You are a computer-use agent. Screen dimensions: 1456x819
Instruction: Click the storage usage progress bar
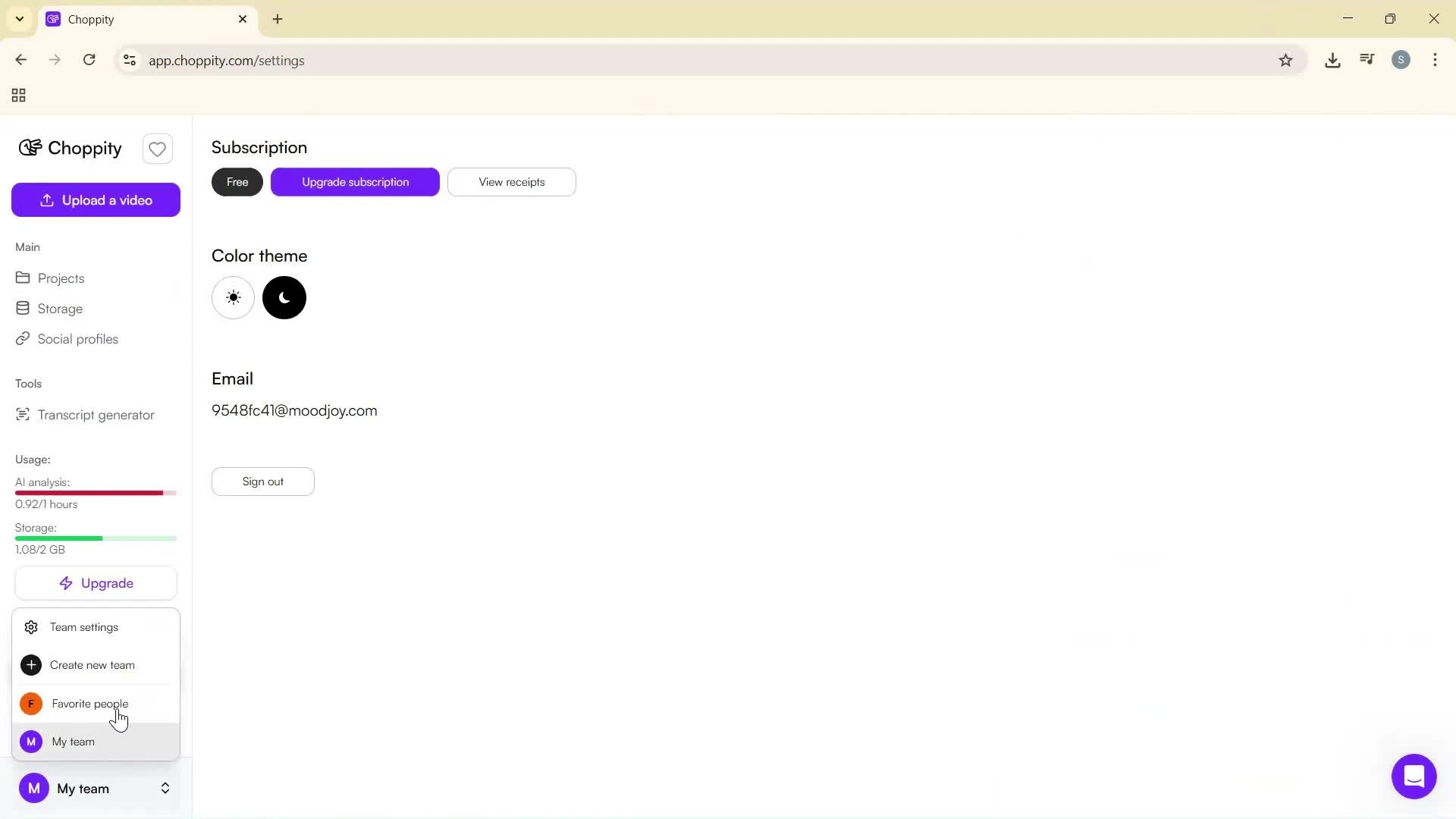[95, 538]
